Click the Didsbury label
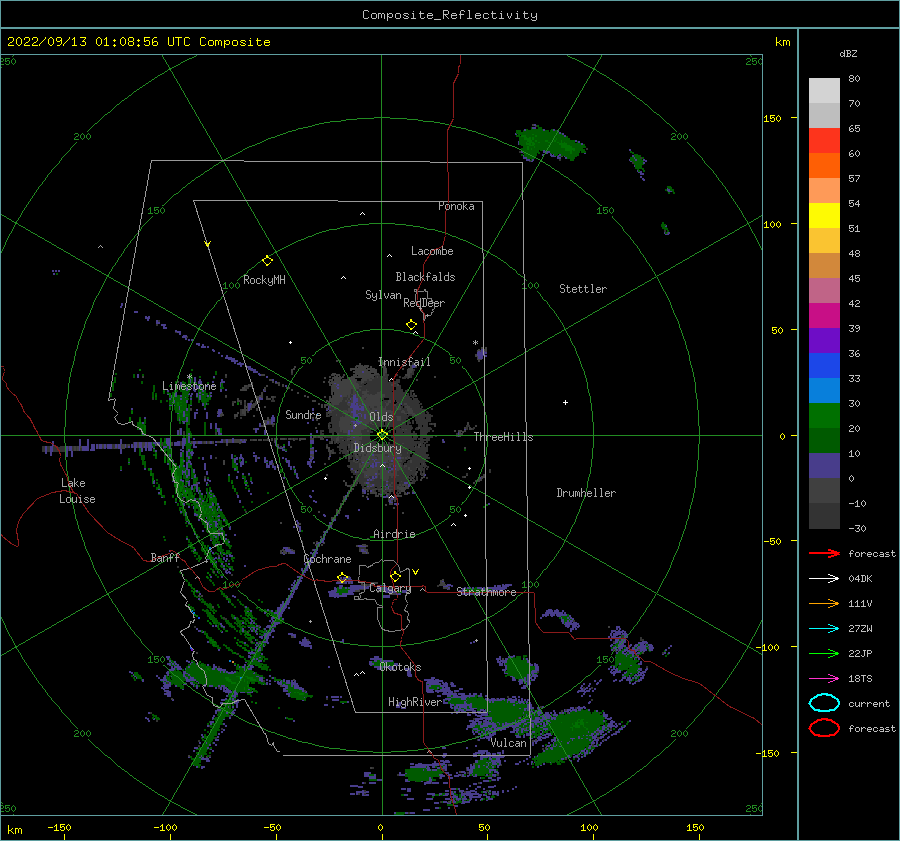 tap(378, 448)
